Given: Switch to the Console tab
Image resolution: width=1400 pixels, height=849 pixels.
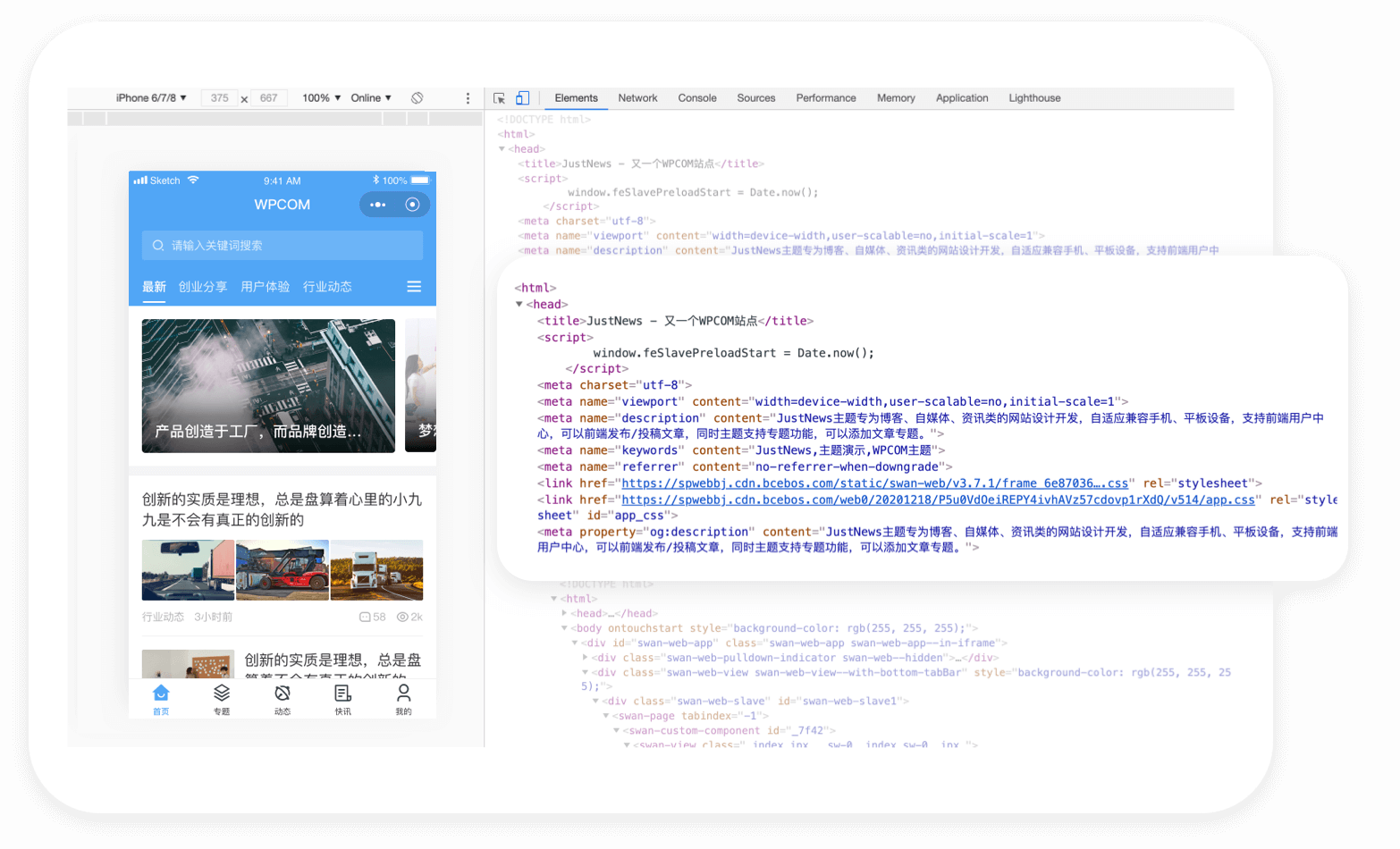Looking at the screenshot, I should pyautogui.click(x=697, y=98).
